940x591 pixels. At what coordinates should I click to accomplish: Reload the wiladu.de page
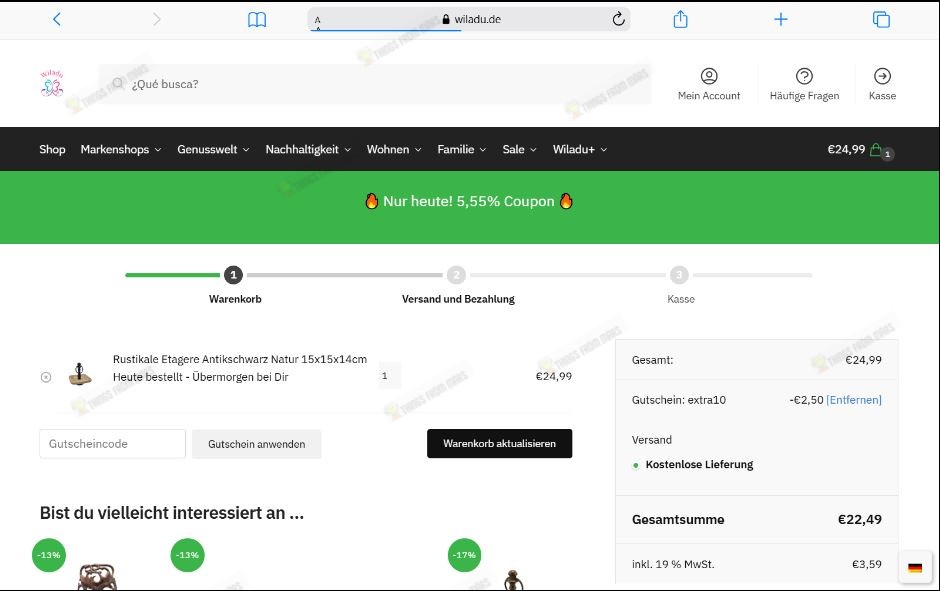[618, 19]
